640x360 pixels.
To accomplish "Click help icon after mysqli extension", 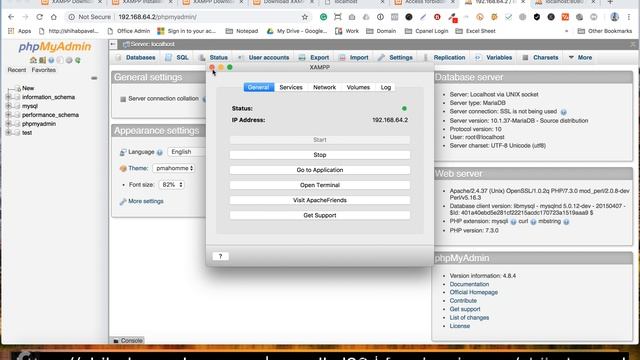I will 513,222.
